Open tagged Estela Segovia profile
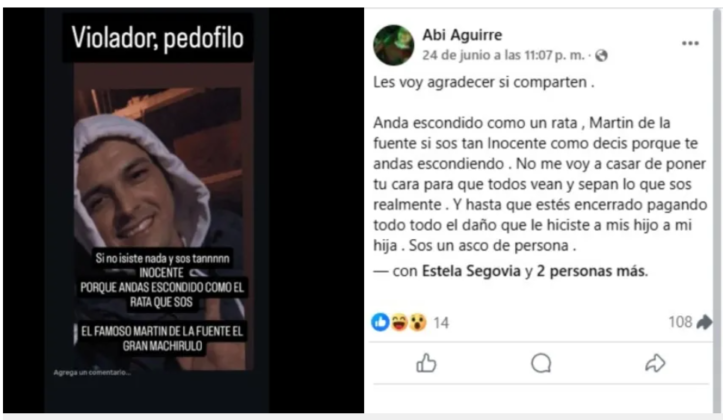Viewport: 723px width, 420px height. (471, 271)
